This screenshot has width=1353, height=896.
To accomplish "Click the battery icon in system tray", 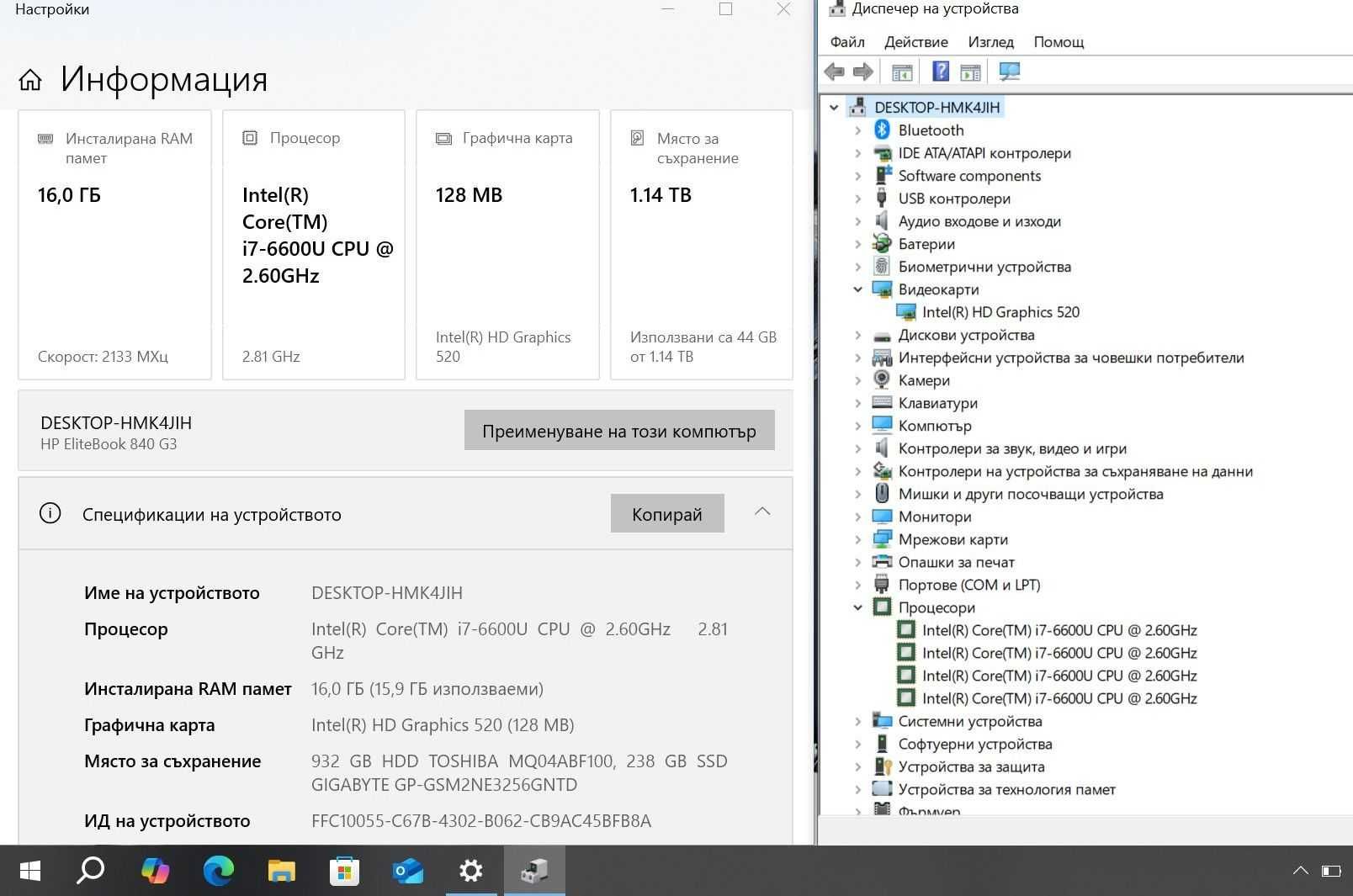I will [x=1331, y=871].
